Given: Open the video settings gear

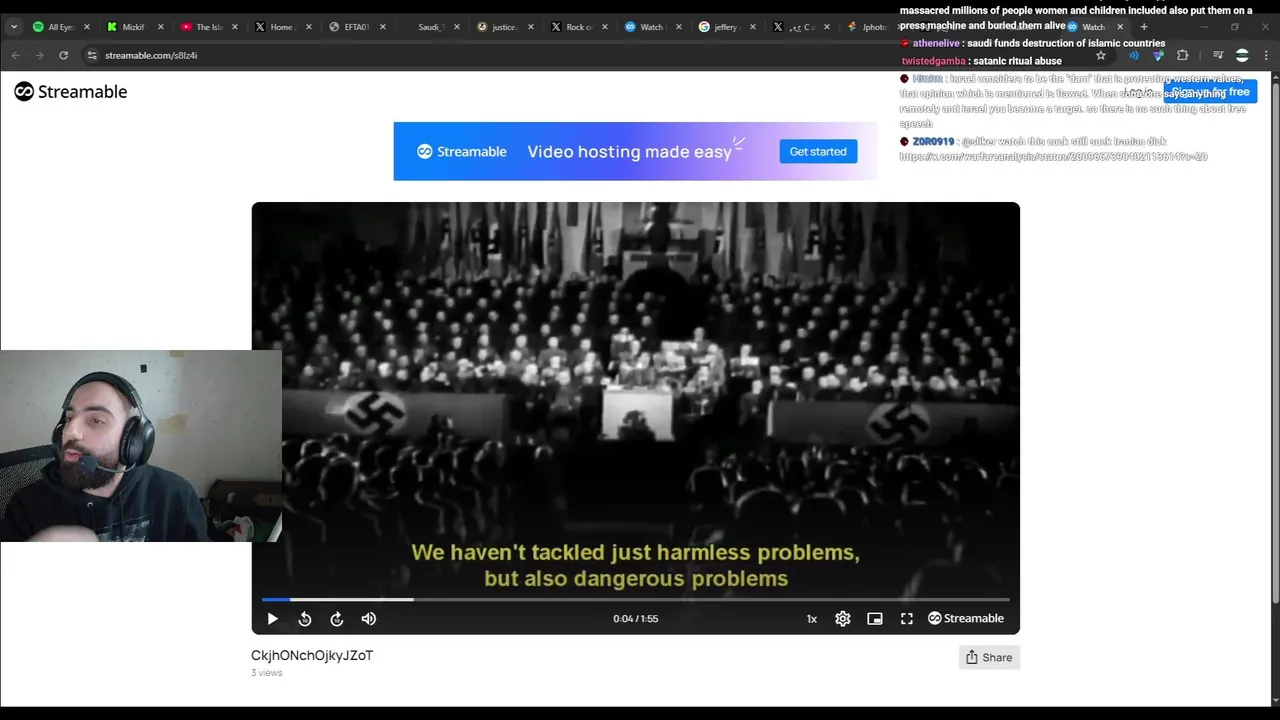Looking at the screenshot, I should pyautogui.click(x=843, y=619).
